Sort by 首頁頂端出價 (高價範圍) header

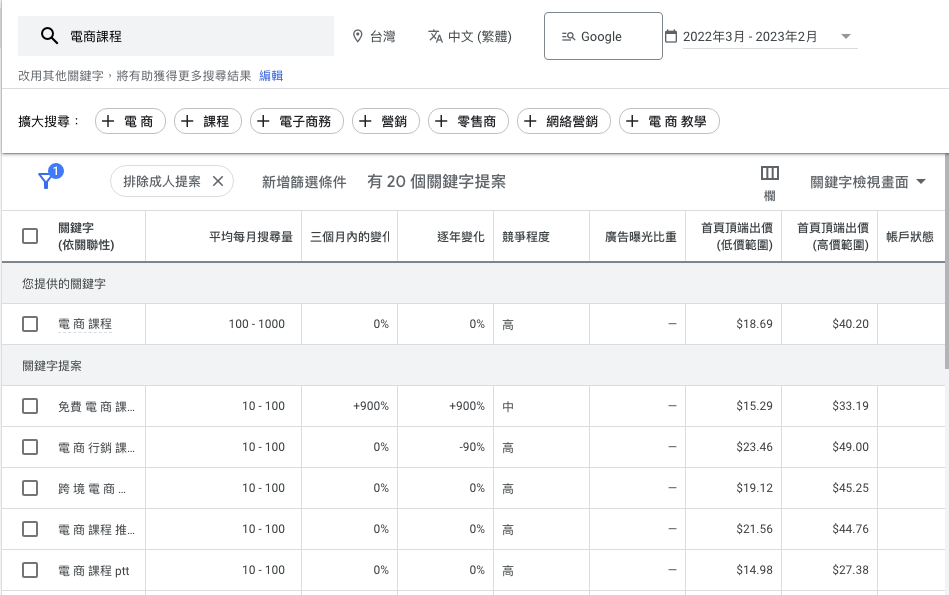[x=833, y=236]
